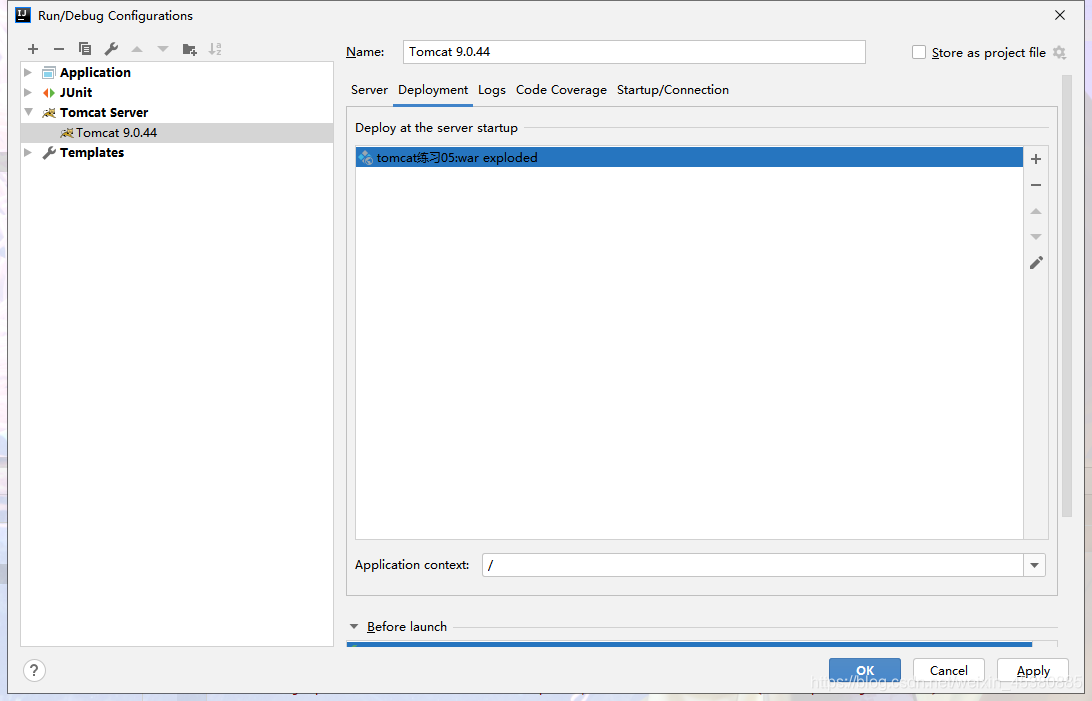Screen dimensions: 1092x701
Task: Open edit templates wrench icon in toolbar
Action: tap(111, 49)
